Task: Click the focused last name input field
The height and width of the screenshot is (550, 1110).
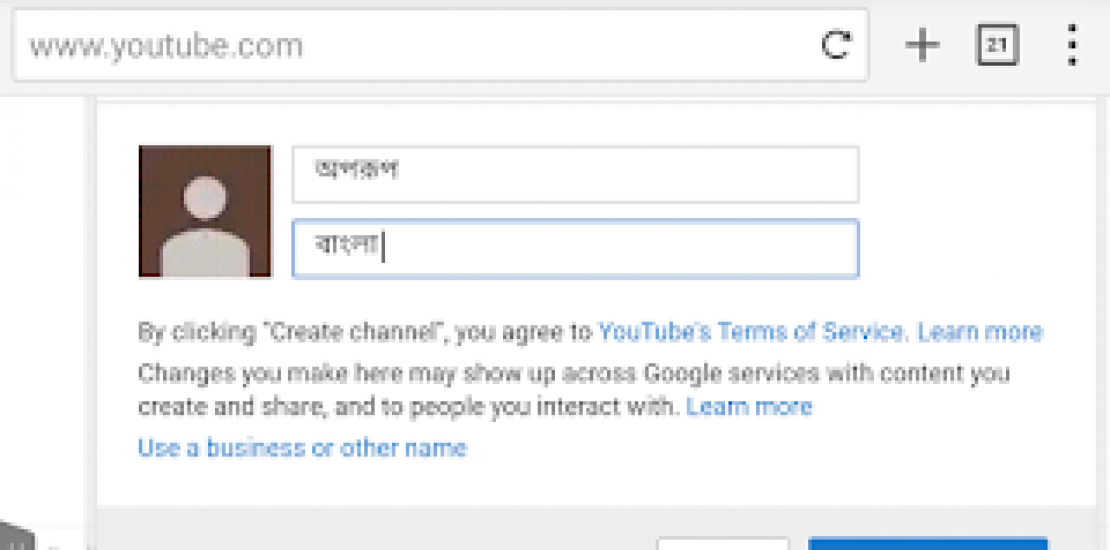Action: 575,248
